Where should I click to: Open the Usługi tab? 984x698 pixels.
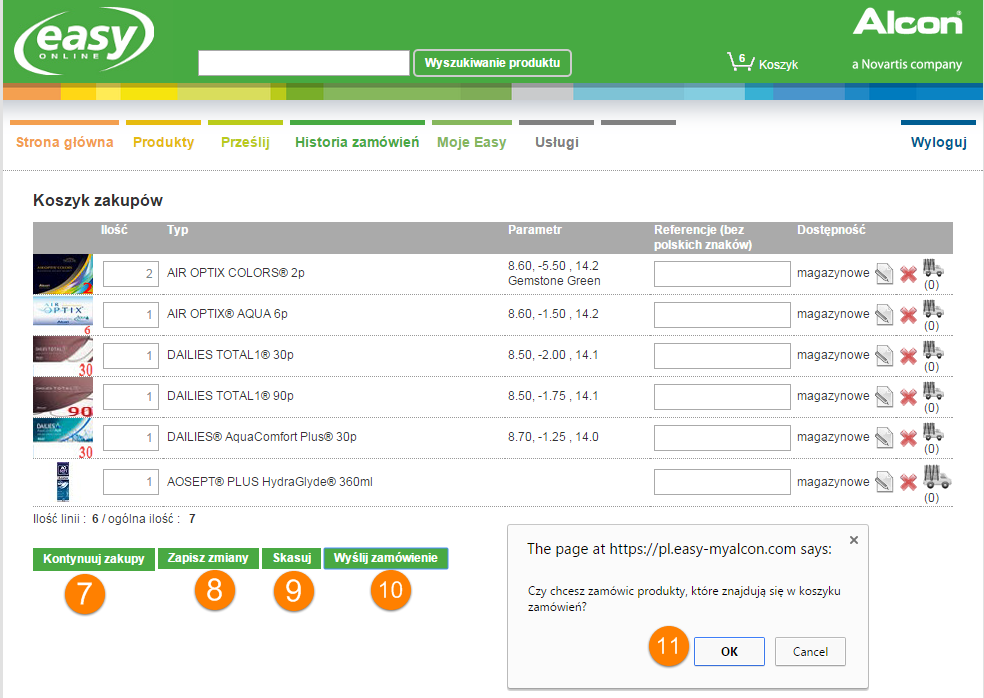[557, 142]
